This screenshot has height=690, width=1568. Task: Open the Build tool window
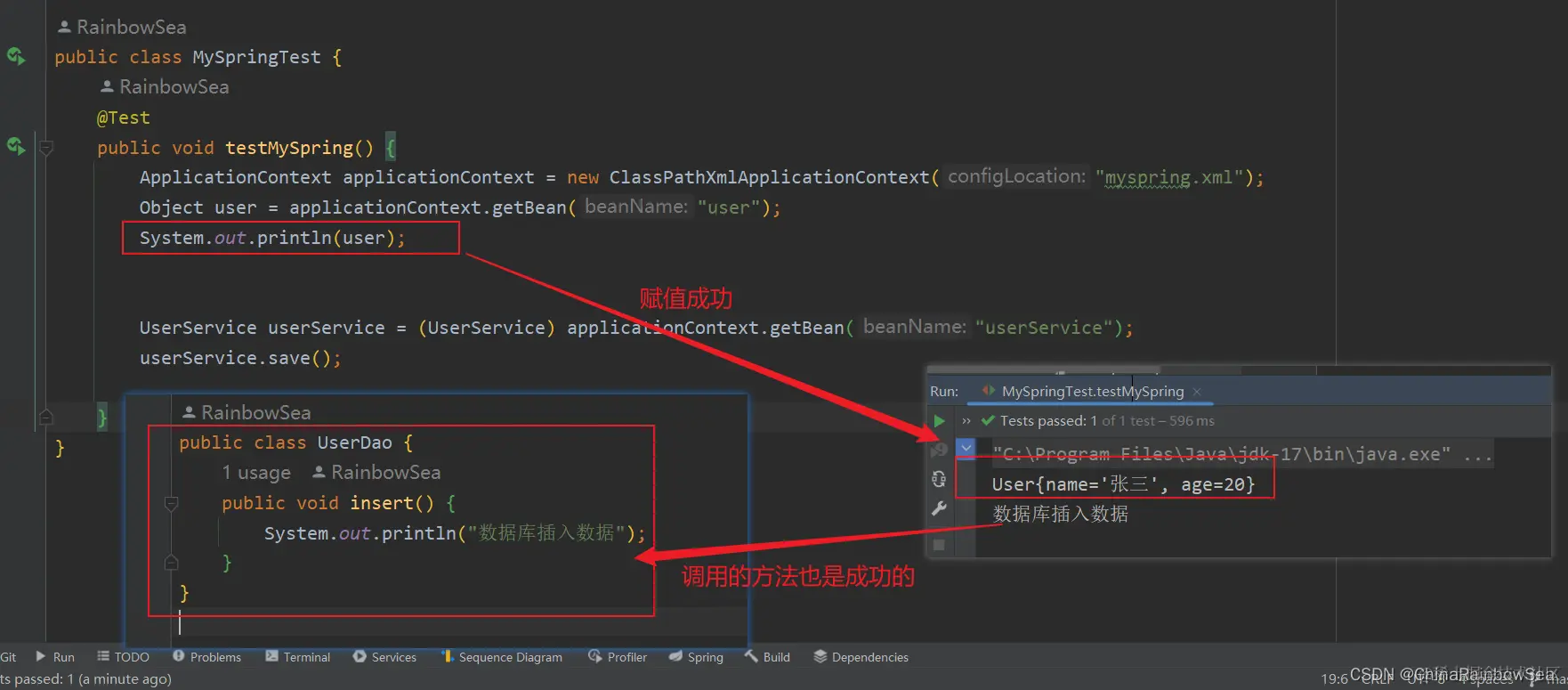coord(767,657)
